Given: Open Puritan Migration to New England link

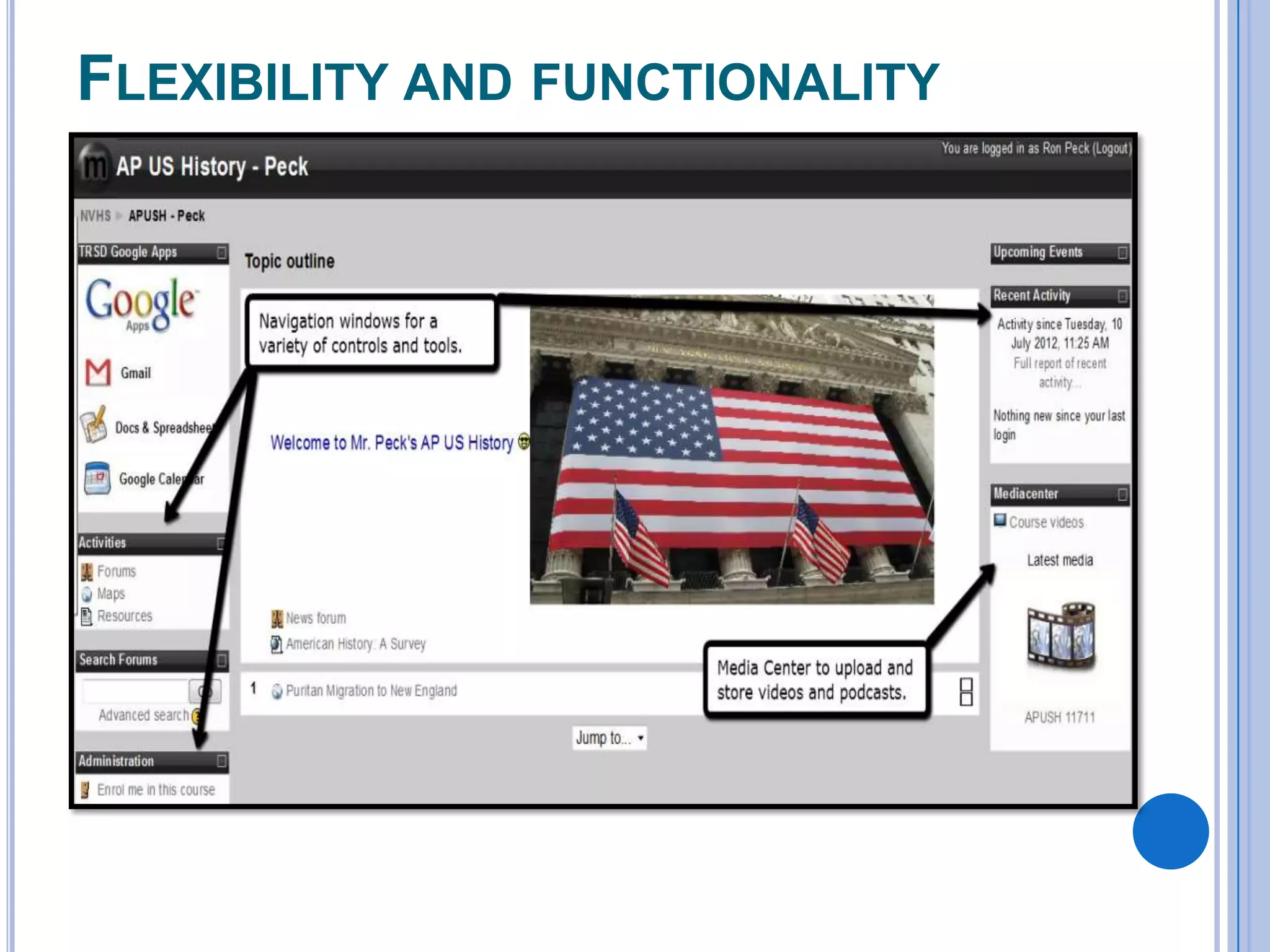Looking at the screenshot, I should pyautogui.click(x=371, y=690).
